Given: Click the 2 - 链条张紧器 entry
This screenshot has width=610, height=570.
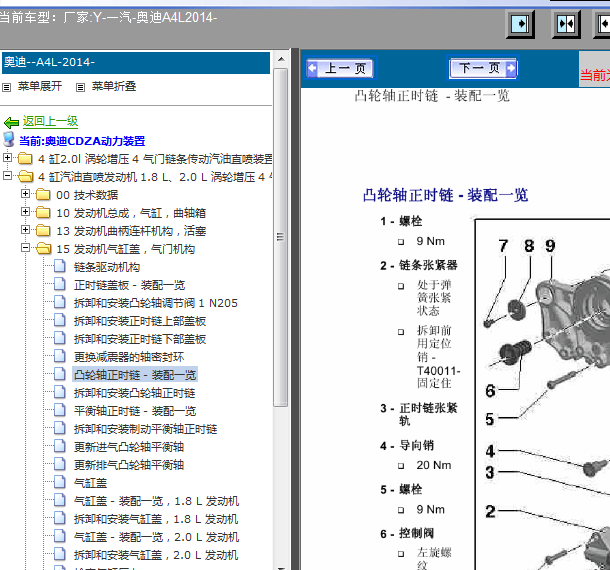Looking at the screenshot, I should pyautogui.click(x=419, y=265).
